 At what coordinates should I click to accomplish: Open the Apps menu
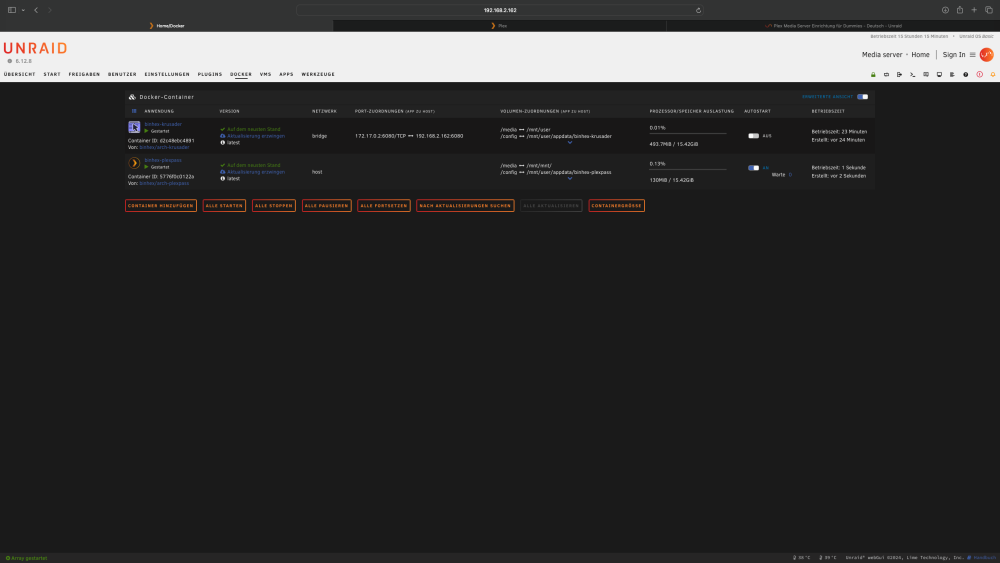(286, 75)
